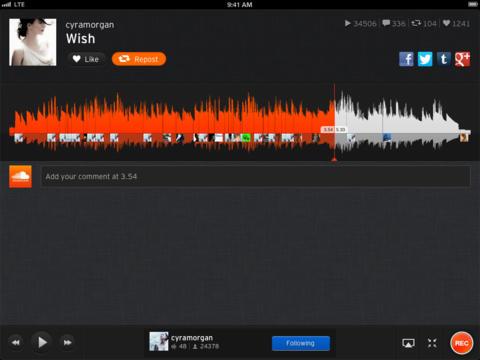Open the Wish album artwork thumbnail

pyautogui.click(x=33, y=42)
